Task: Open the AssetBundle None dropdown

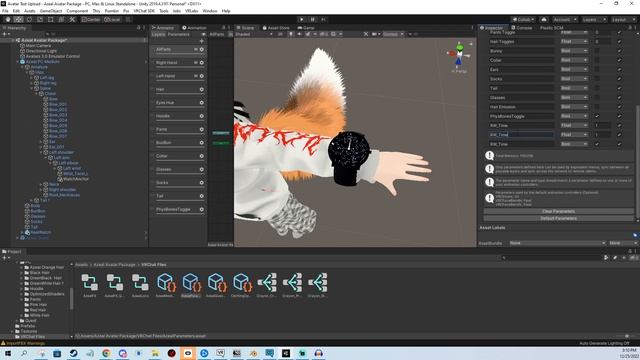Action: [x=557, y=243]
